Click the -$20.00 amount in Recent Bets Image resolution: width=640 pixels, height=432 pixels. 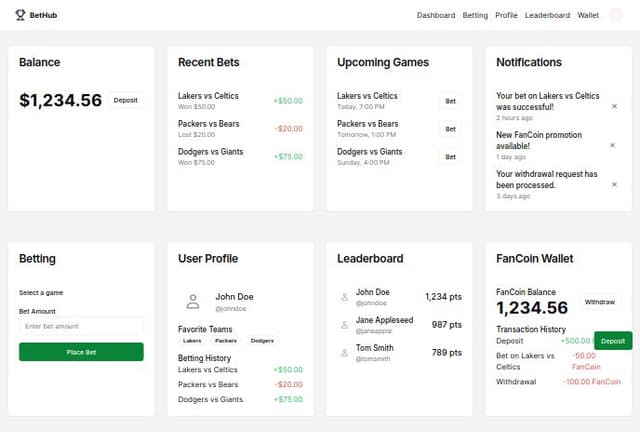click(289, 129)
